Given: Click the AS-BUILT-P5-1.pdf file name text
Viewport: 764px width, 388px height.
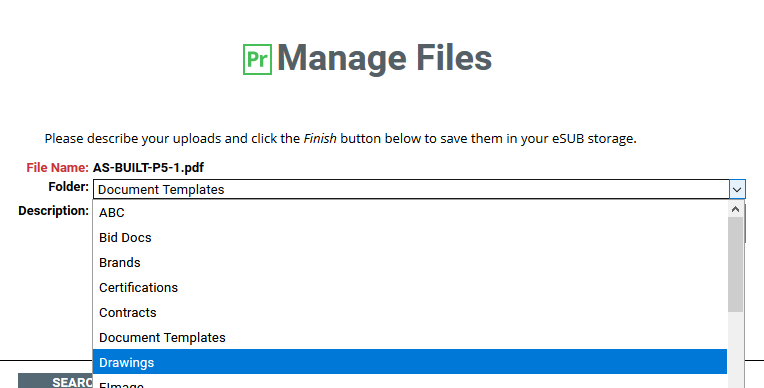Looking at the screenshot, I should (148, 167).
